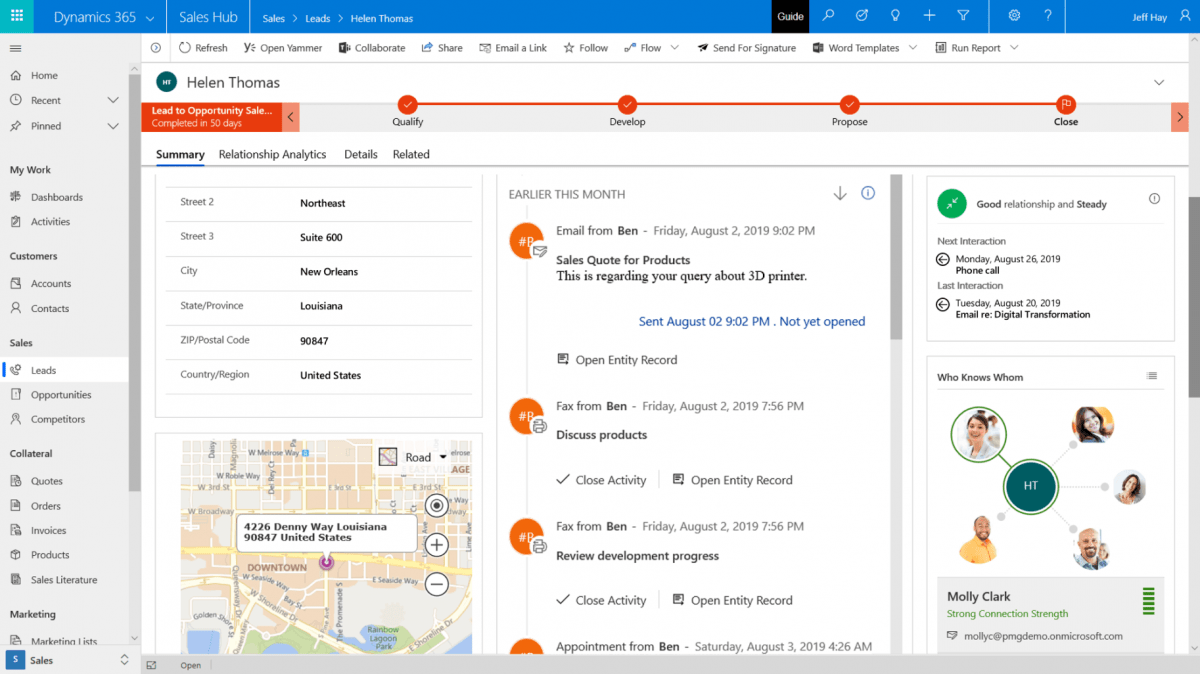Click the lightbulb assistant icon
1200x674 pixels.
(x=896, y=16)
